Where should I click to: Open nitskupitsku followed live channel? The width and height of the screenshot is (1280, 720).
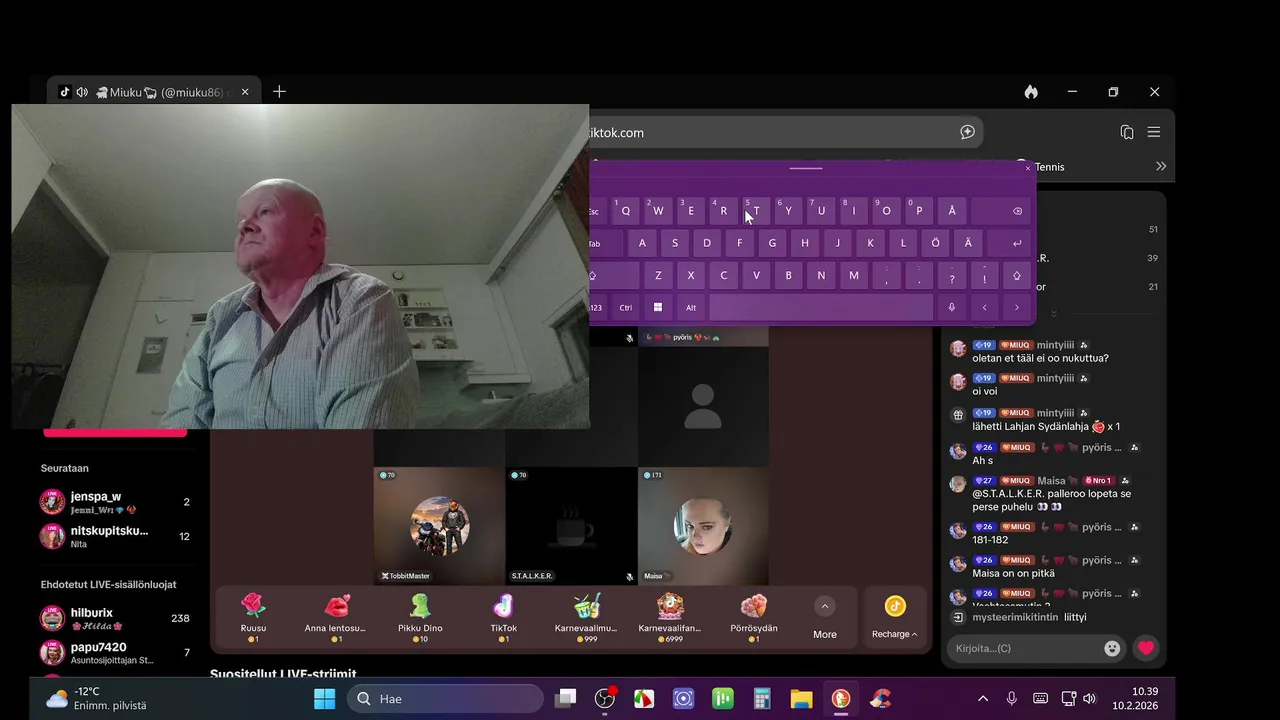click(x=115, y=537)
